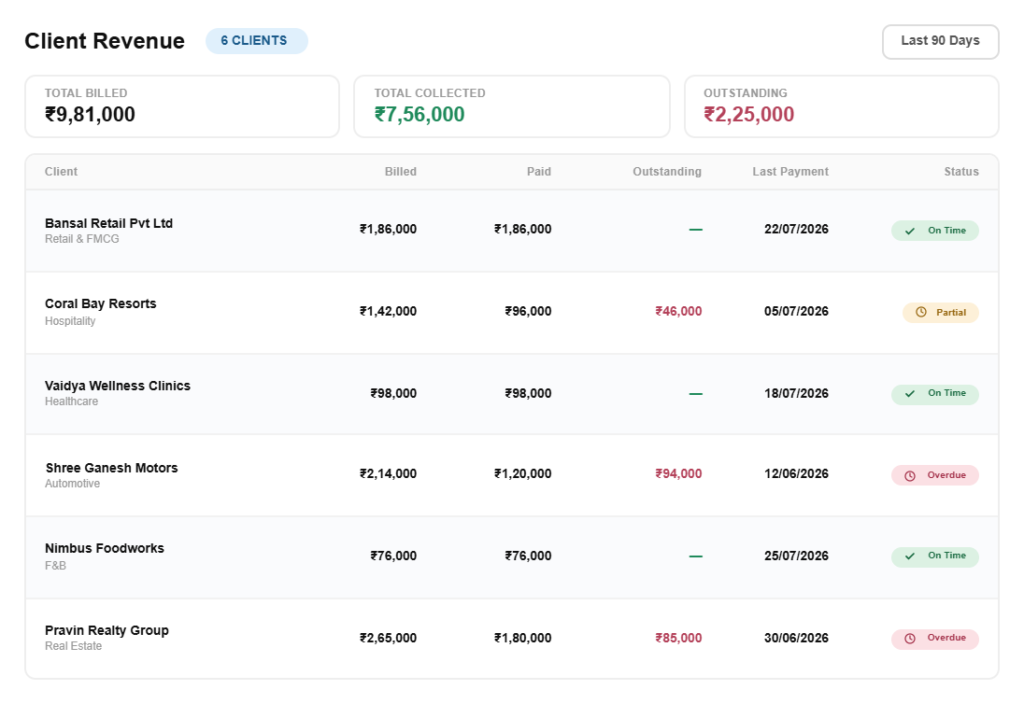Click the ₹96,000 paid amount
This screenshot has width=1024, height=704.
(x=528, y=312)
